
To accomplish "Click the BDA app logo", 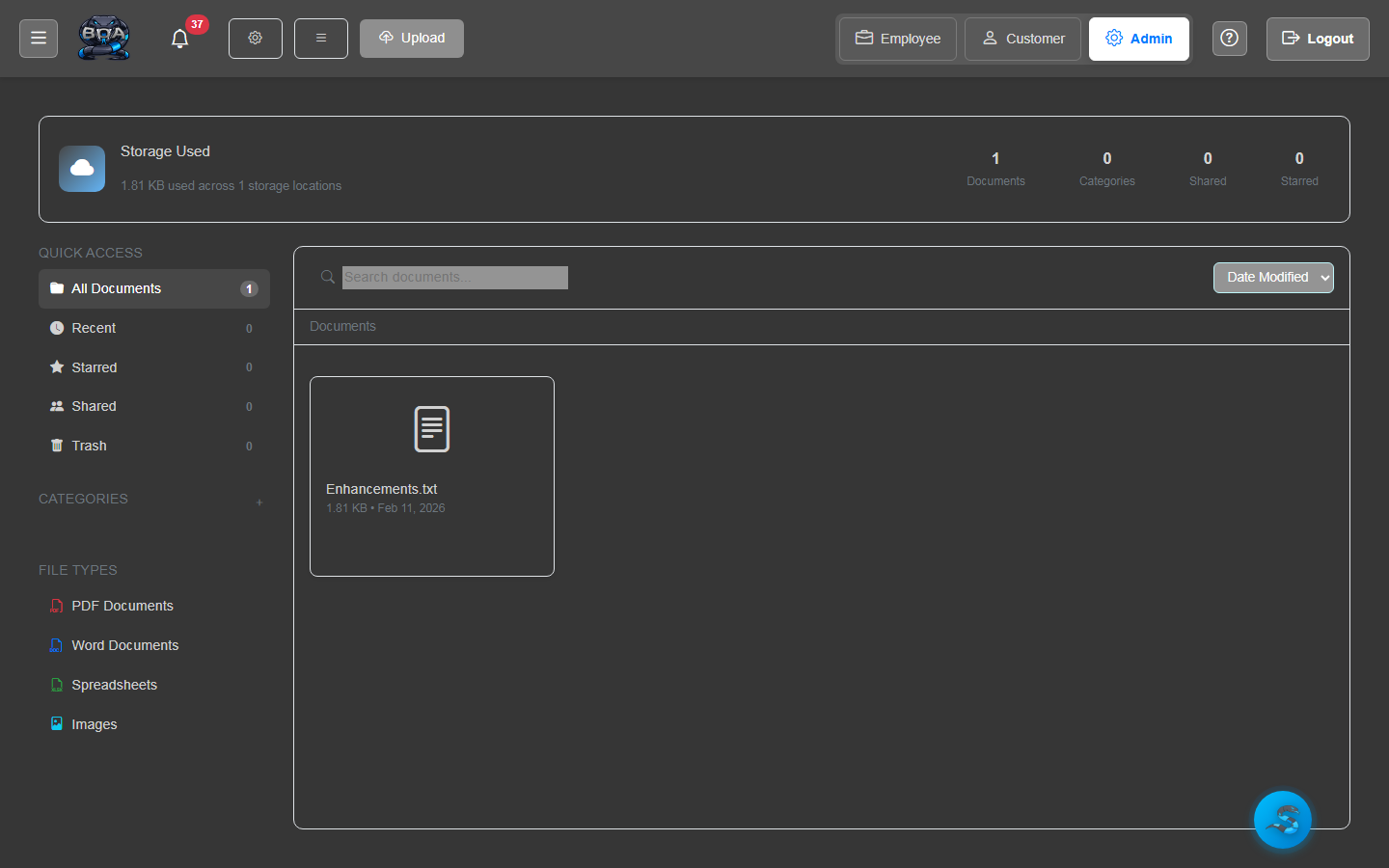I will [103, 38].
